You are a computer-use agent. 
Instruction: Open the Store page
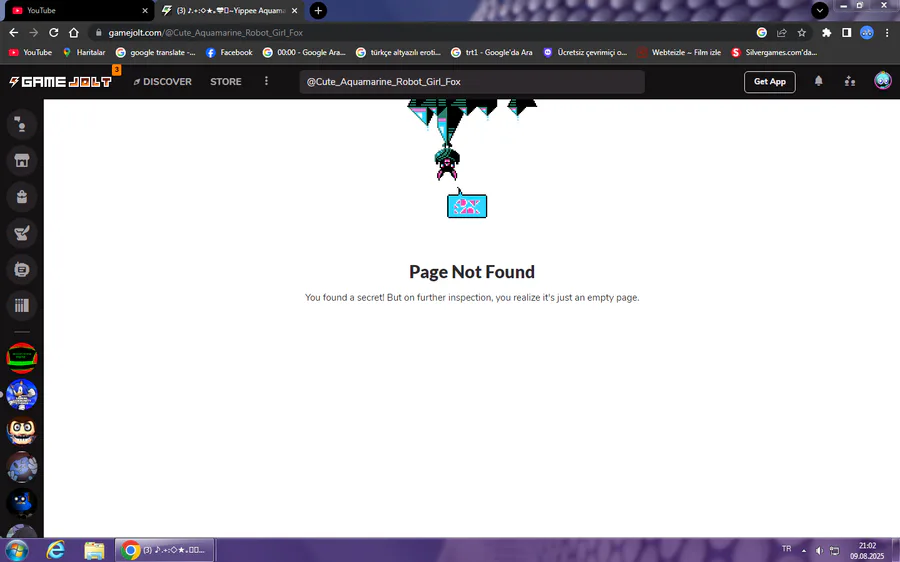click(226, 82)
